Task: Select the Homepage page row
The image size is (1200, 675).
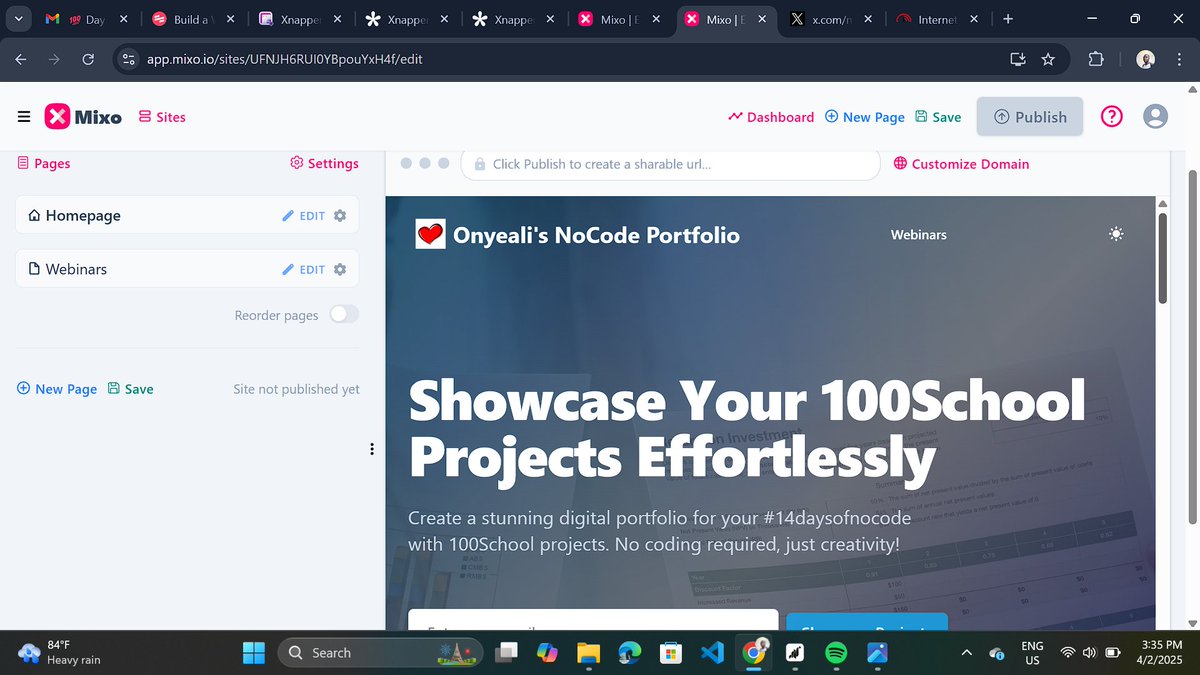Action: [x=187, y=215]
